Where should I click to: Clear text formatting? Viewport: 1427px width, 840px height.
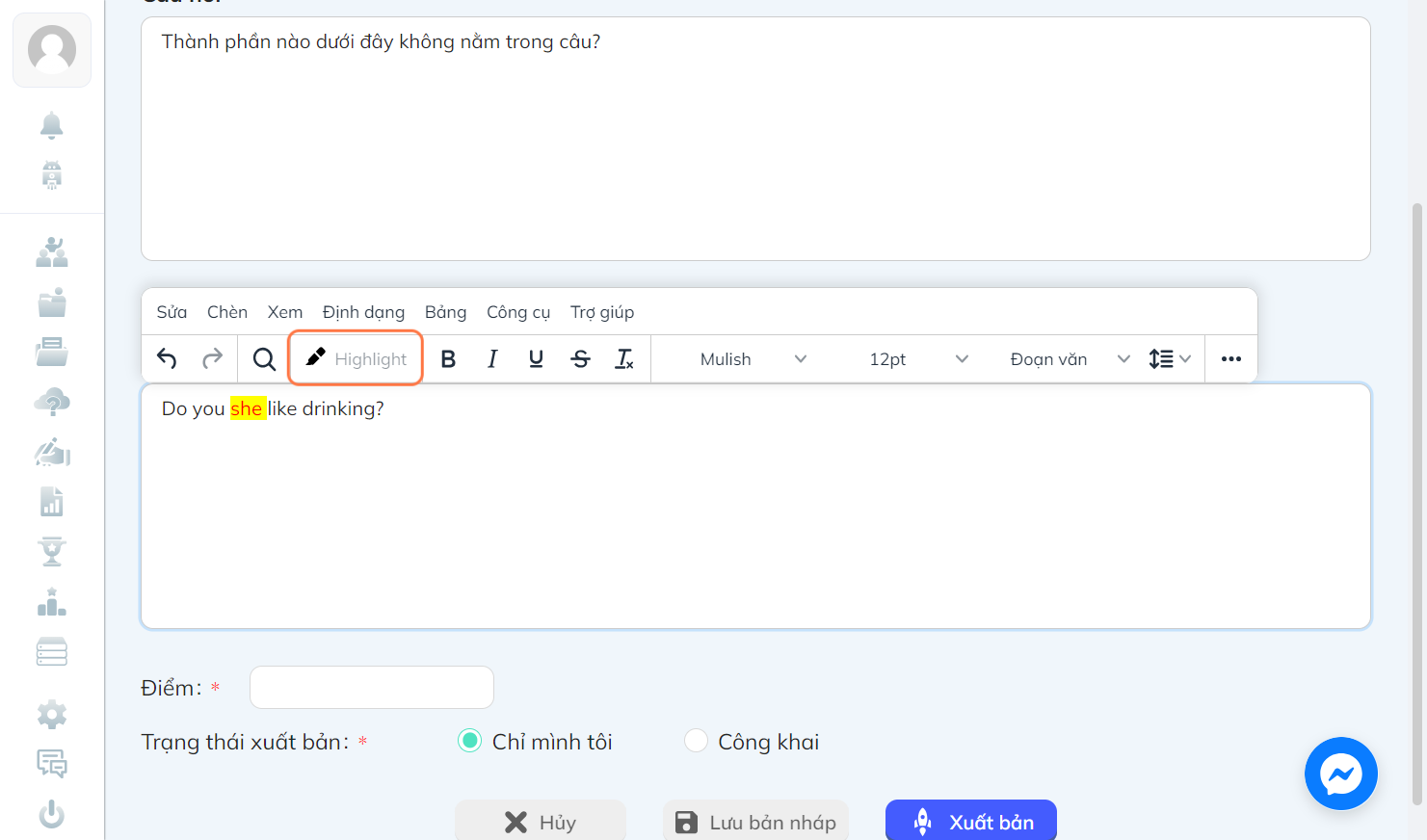(624, 359)
